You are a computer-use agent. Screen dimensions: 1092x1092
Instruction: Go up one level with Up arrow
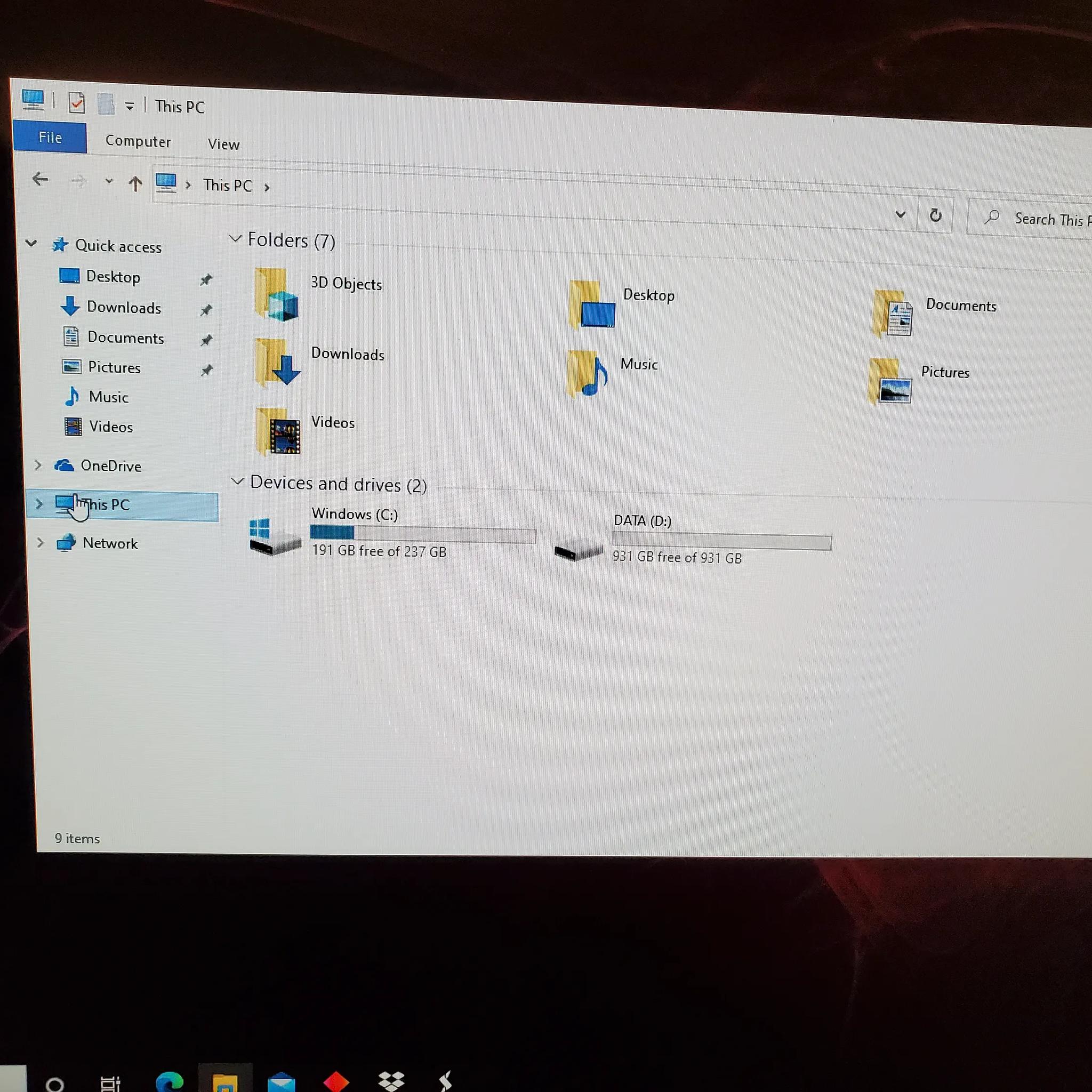[135, 183]
